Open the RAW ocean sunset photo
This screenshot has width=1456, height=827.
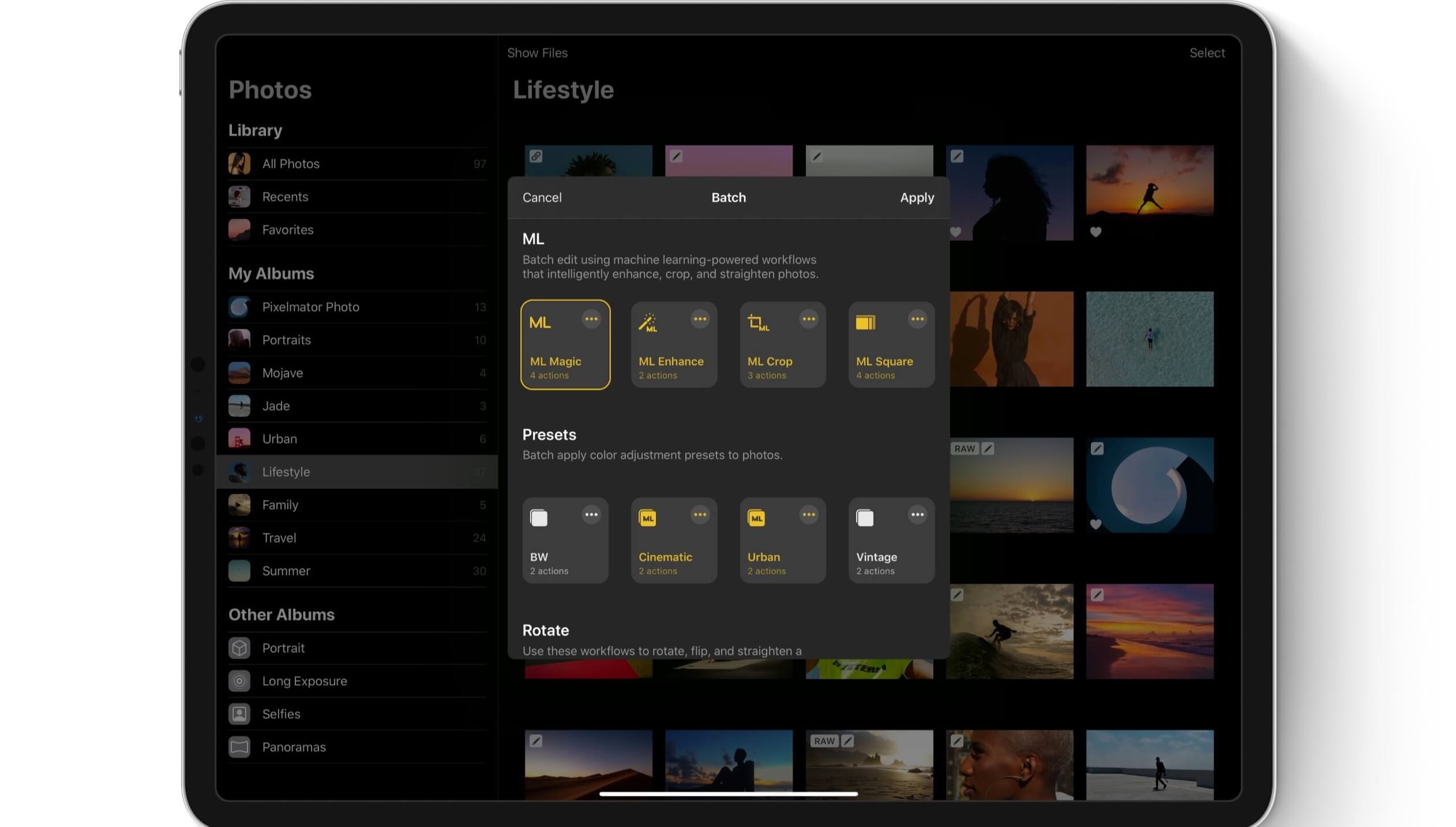coord(1011,485)
